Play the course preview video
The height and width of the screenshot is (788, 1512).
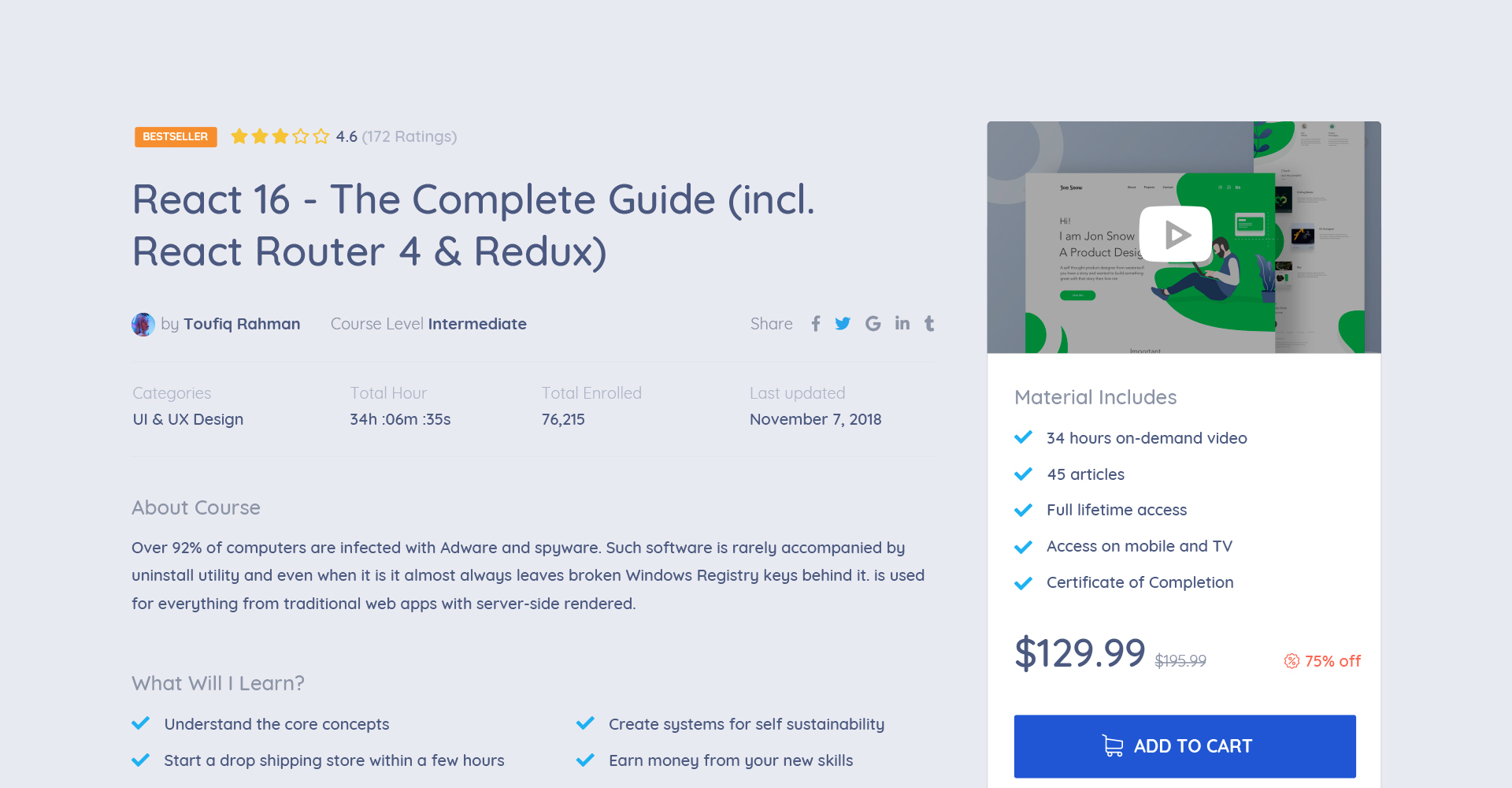pos(1176,234)
